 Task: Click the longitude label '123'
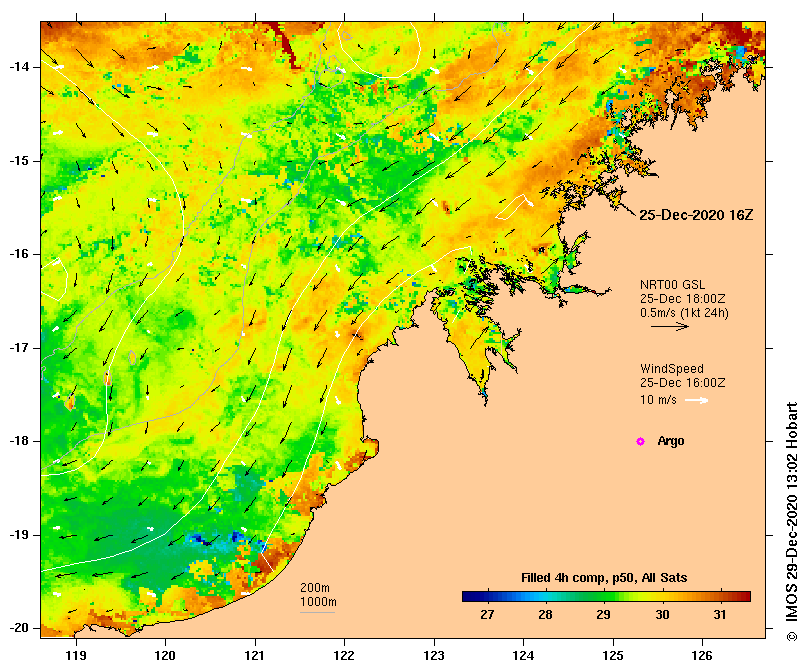pos(434,655)
